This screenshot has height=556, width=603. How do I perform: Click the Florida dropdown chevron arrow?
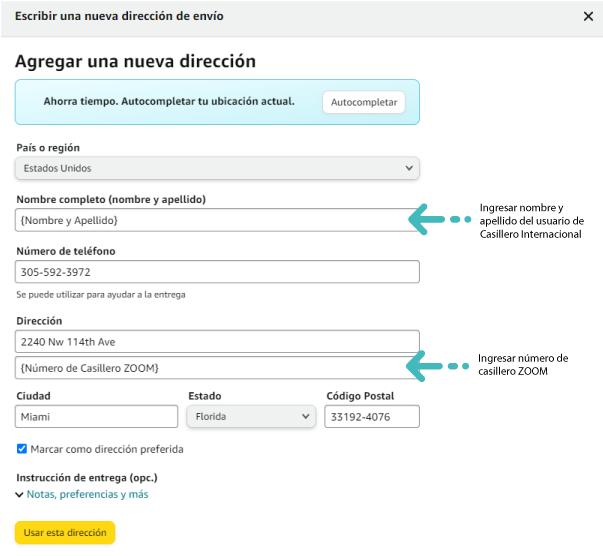(x=306, y=416)
